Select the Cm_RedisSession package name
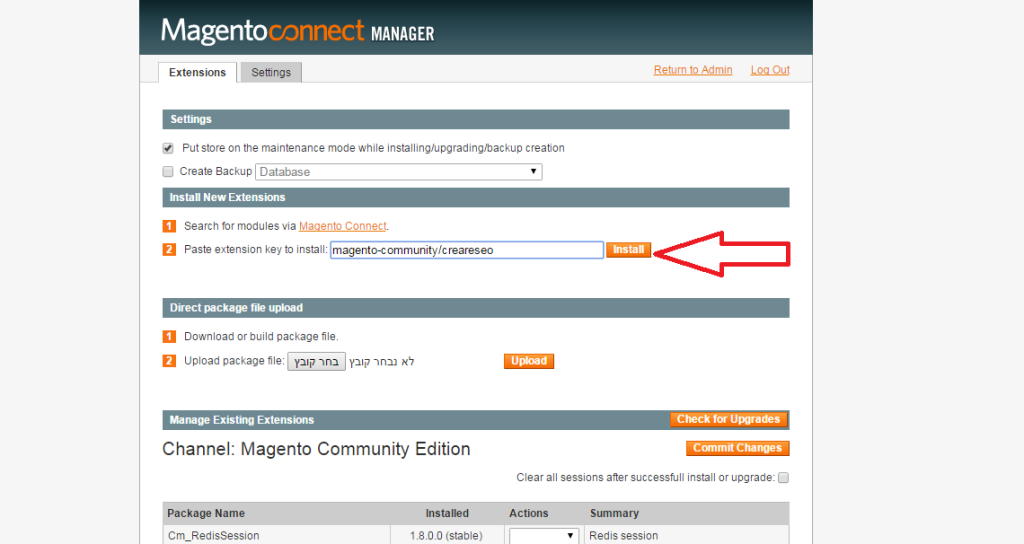The width and height of the screenshot is (1024, 544). click(214, 536)
